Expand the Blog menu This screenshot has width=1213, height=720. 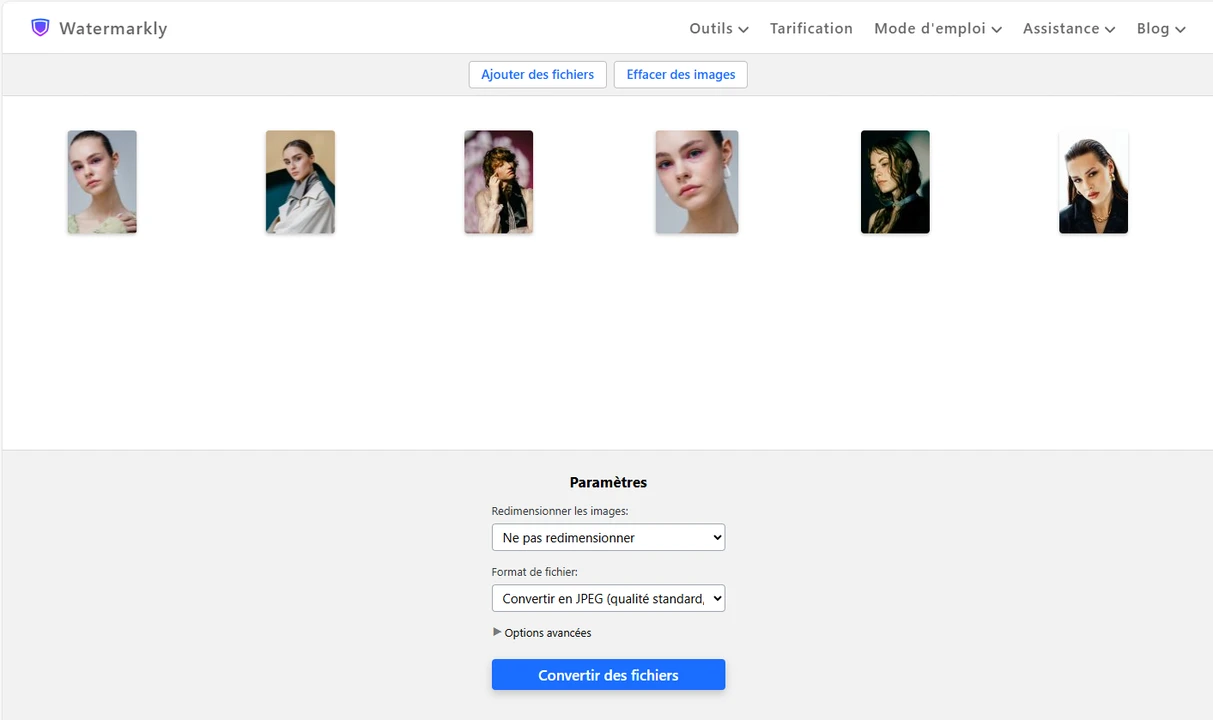pyautogui.click(x=1160, y=28)
